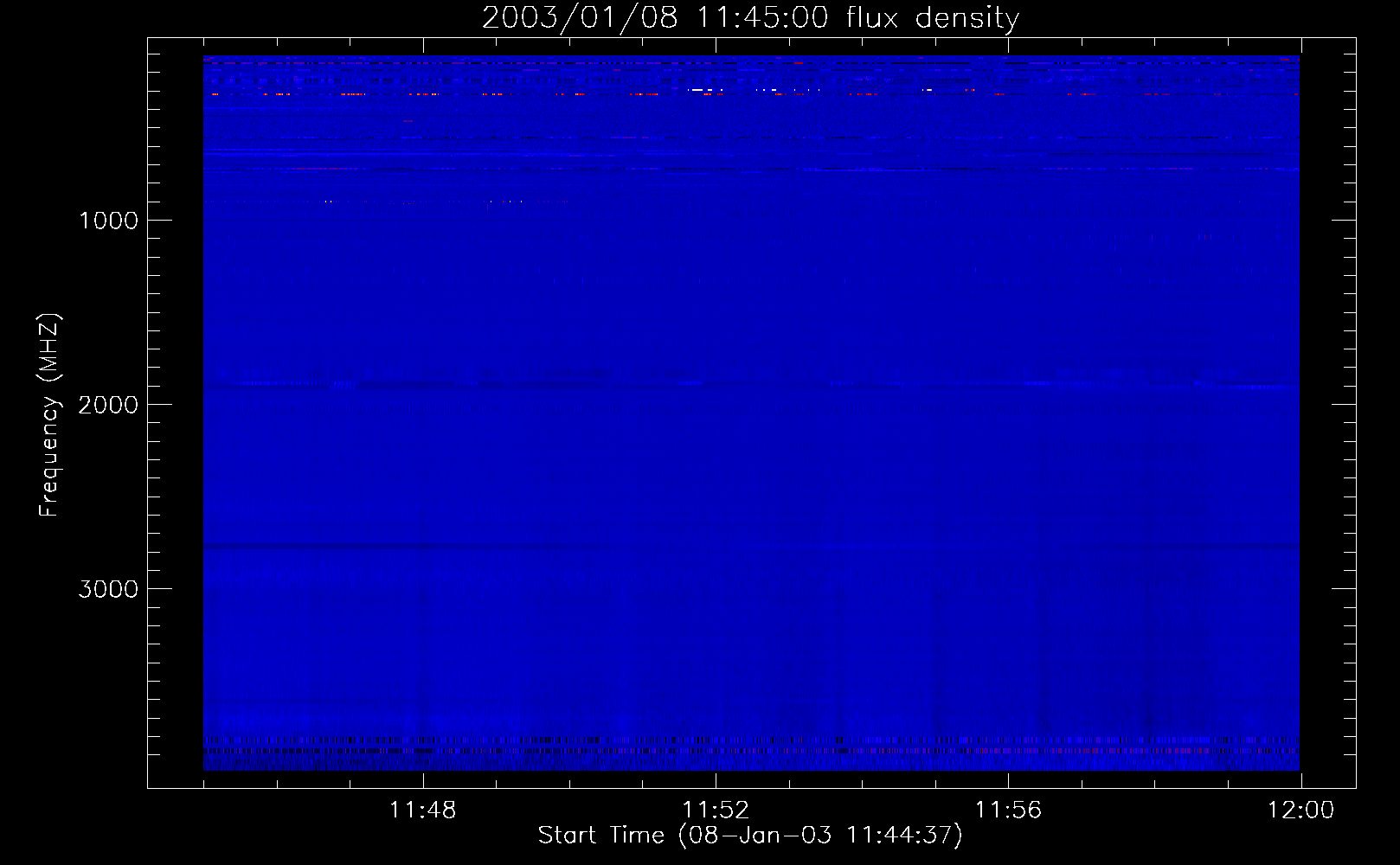Click the 'Start Time (08-Jan-03 11:44:37)' axis label
Screen dimensions: 1400x865
click(x=750, y=835)
